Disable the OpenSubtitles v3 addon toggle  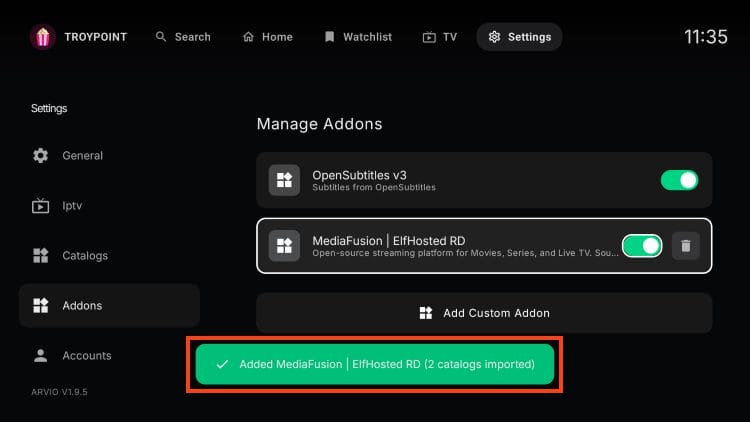(x=679, y=180)
